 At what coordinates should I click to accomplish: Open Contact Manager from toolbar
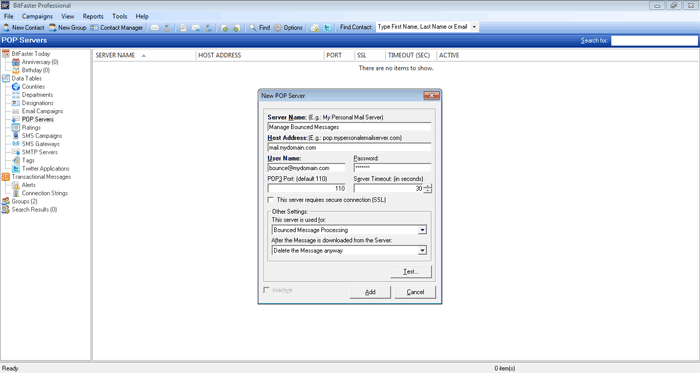click(x=117, y=28)
